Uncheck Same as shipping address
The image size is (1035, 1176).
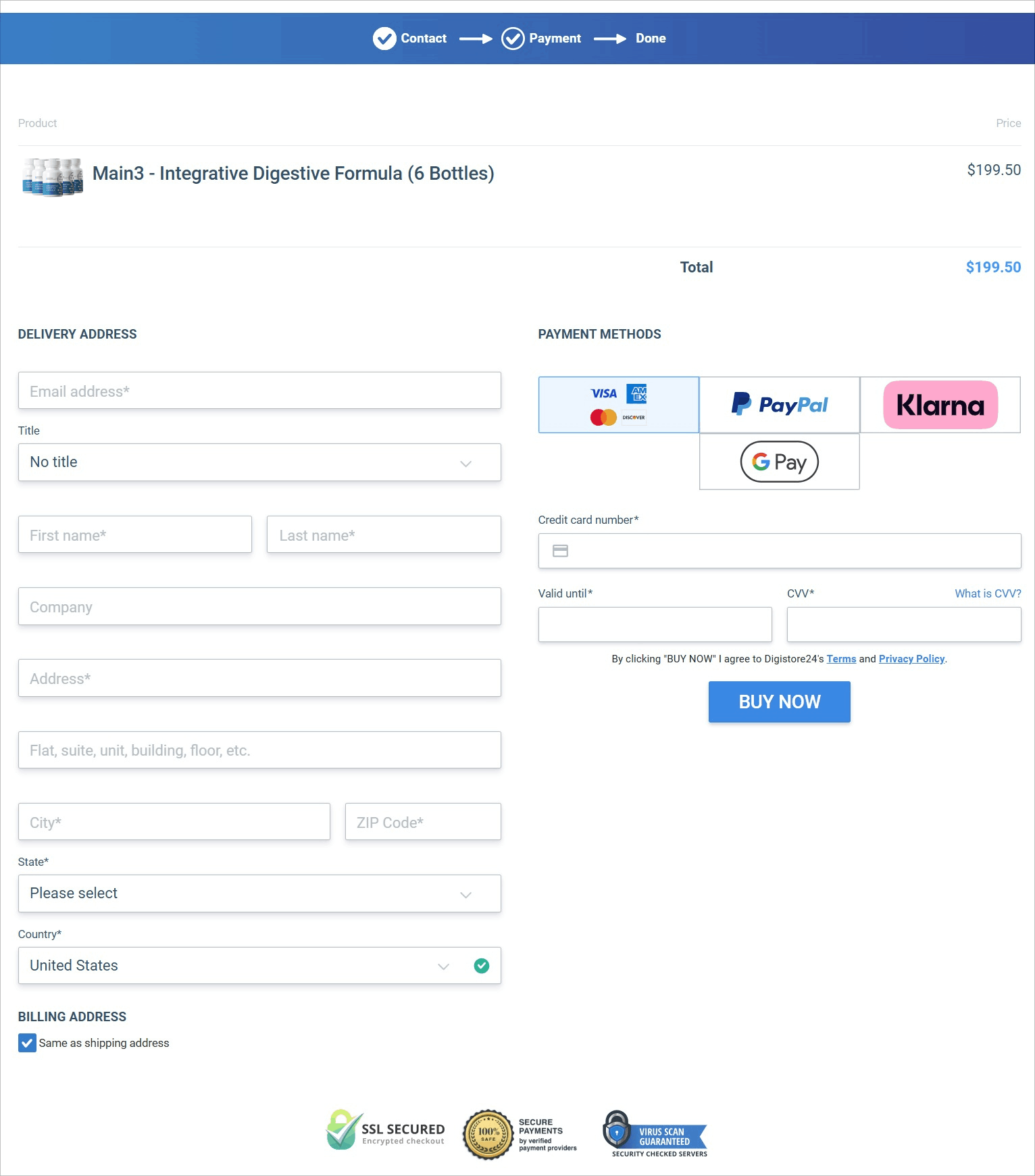[x=27, y=1043]
